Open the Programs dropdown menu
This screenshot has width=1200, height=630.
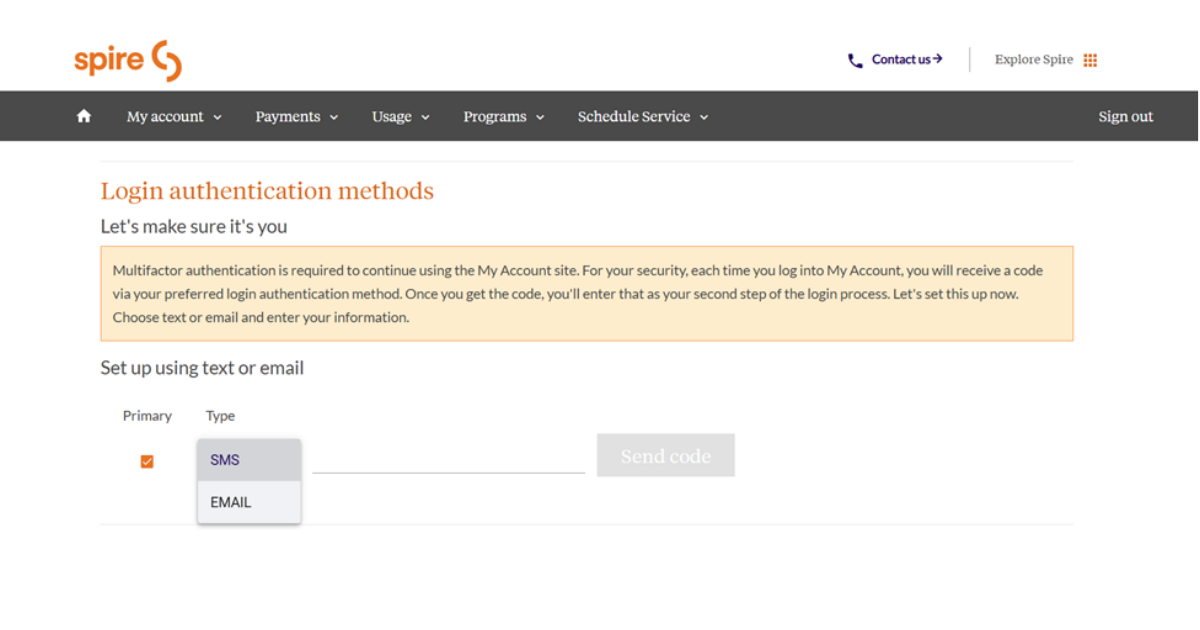point(503,116)
